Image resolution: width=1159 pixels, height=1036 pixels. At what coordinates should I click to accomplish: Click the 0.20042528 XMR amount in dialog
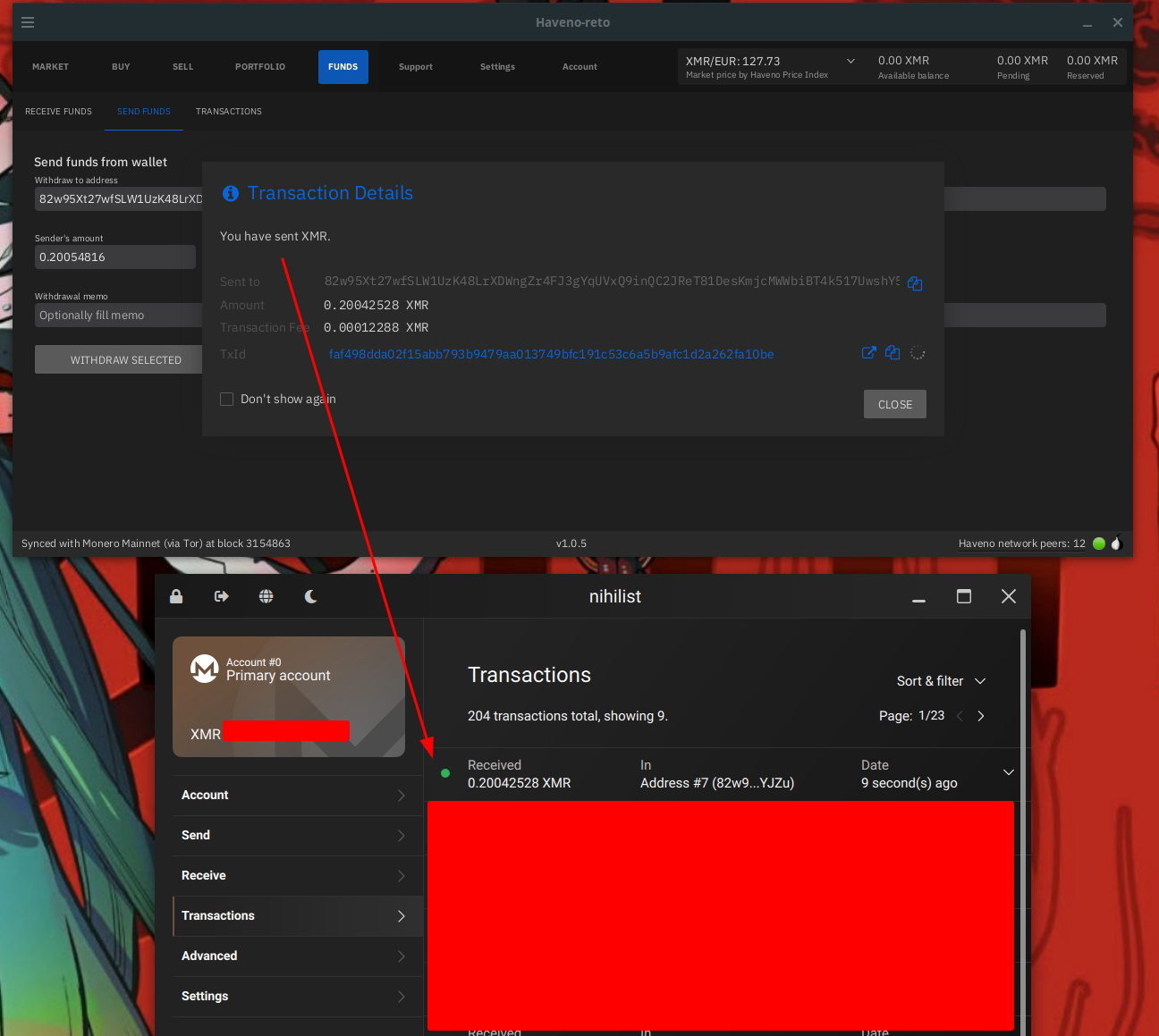(x=376, y=306)
